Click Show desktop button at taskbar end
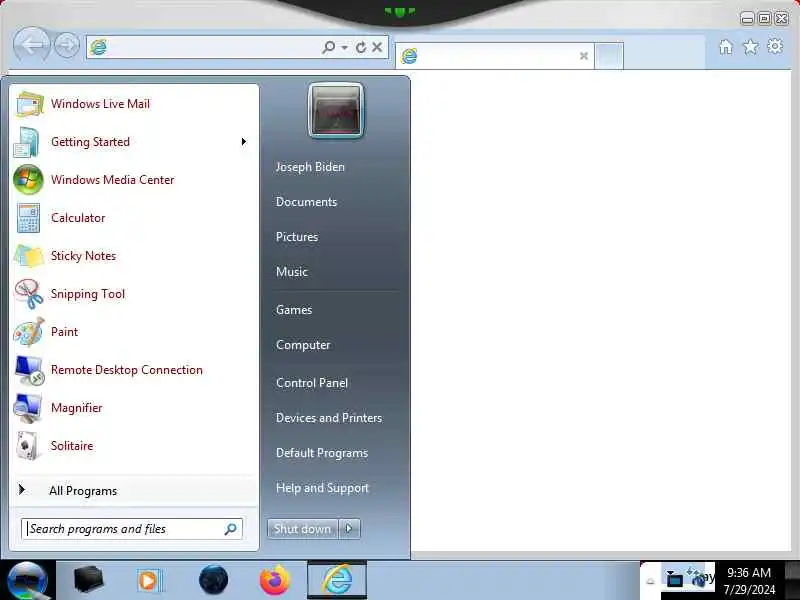 point(792,580)
